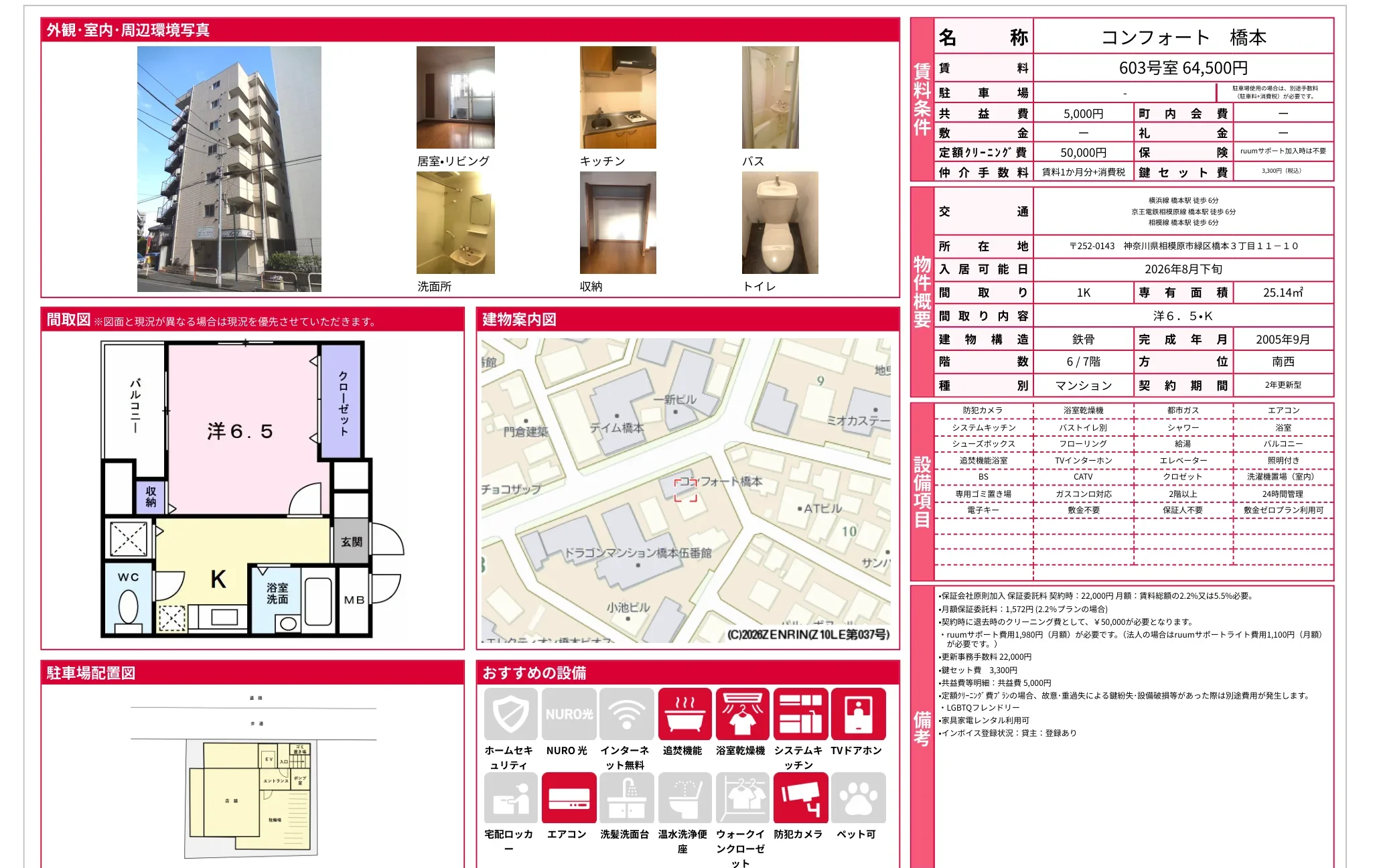1377x868 pixels.
Task: Click the 建物構造 value 鉄骨
Action: pyautogui.click(x=1083, y=340)
